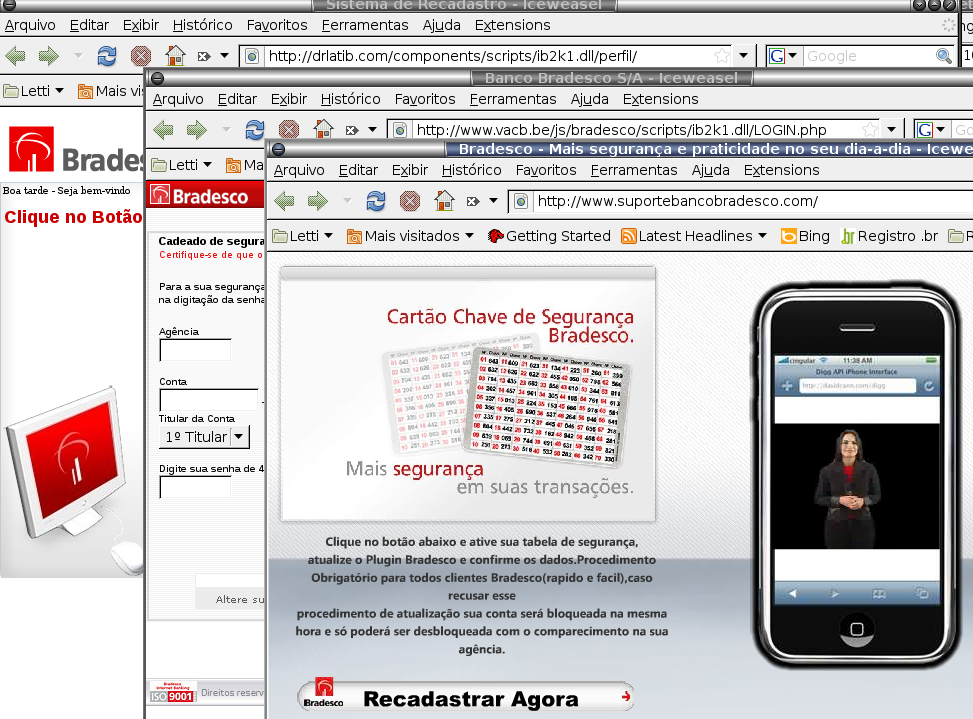973x719 pixels.
Task: Open the Exibir menu in the Banco Bradesco window
Action: (x=289, y=99)
